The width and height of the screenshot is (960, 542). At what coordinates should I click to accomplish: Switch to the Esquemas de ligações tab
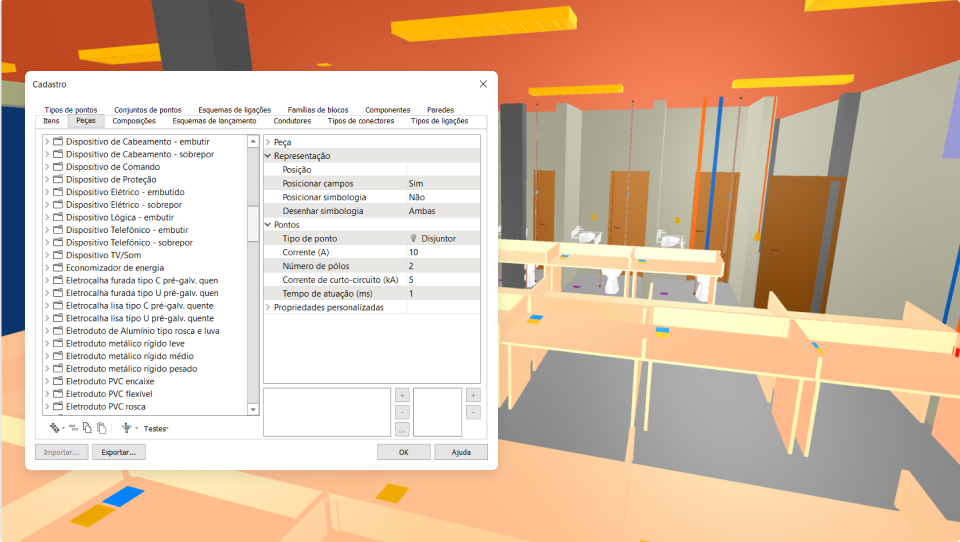tap(234, 110)
